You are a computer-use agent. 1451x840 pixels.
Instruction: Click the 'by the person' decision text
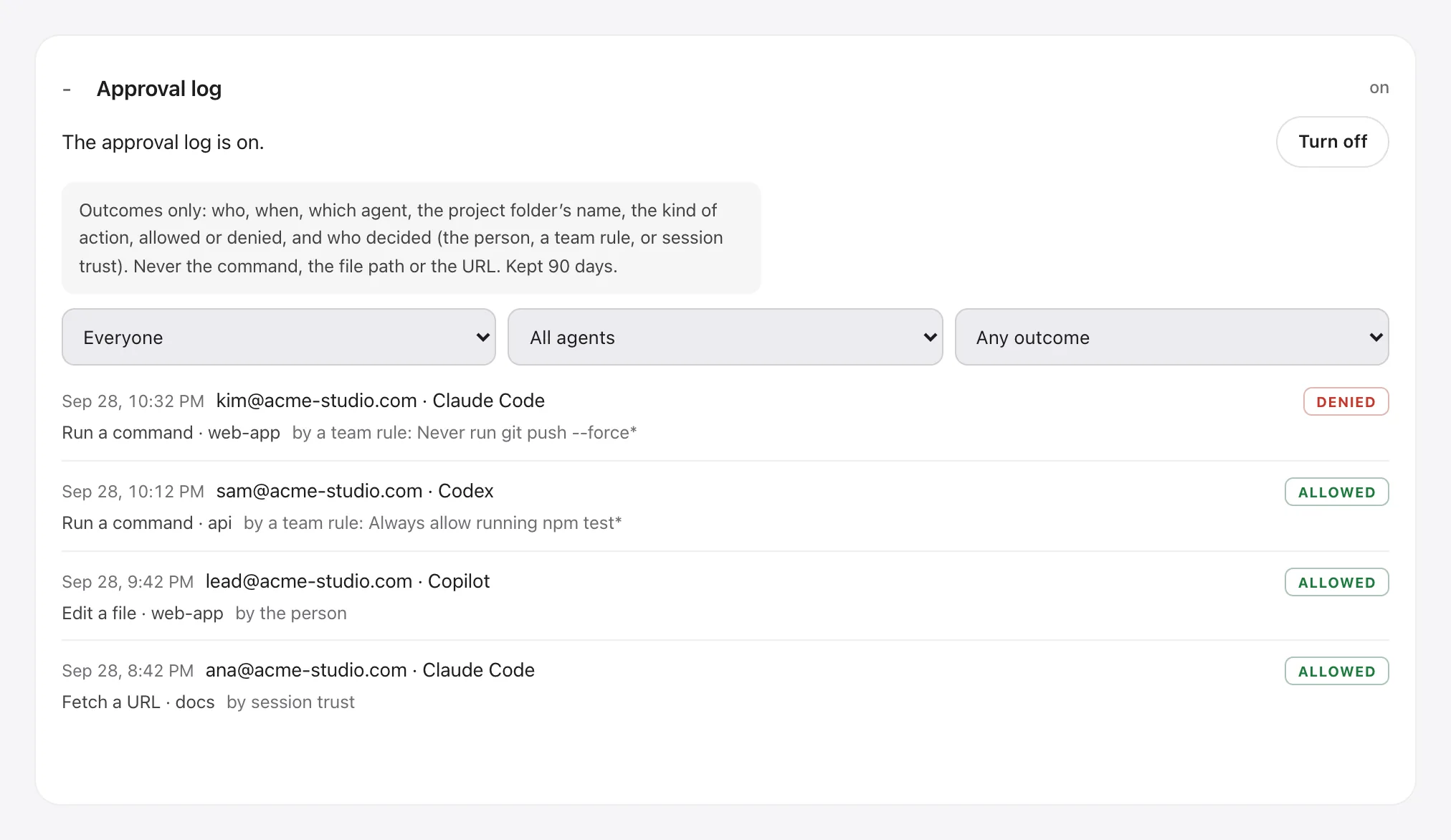coord(291,614)
